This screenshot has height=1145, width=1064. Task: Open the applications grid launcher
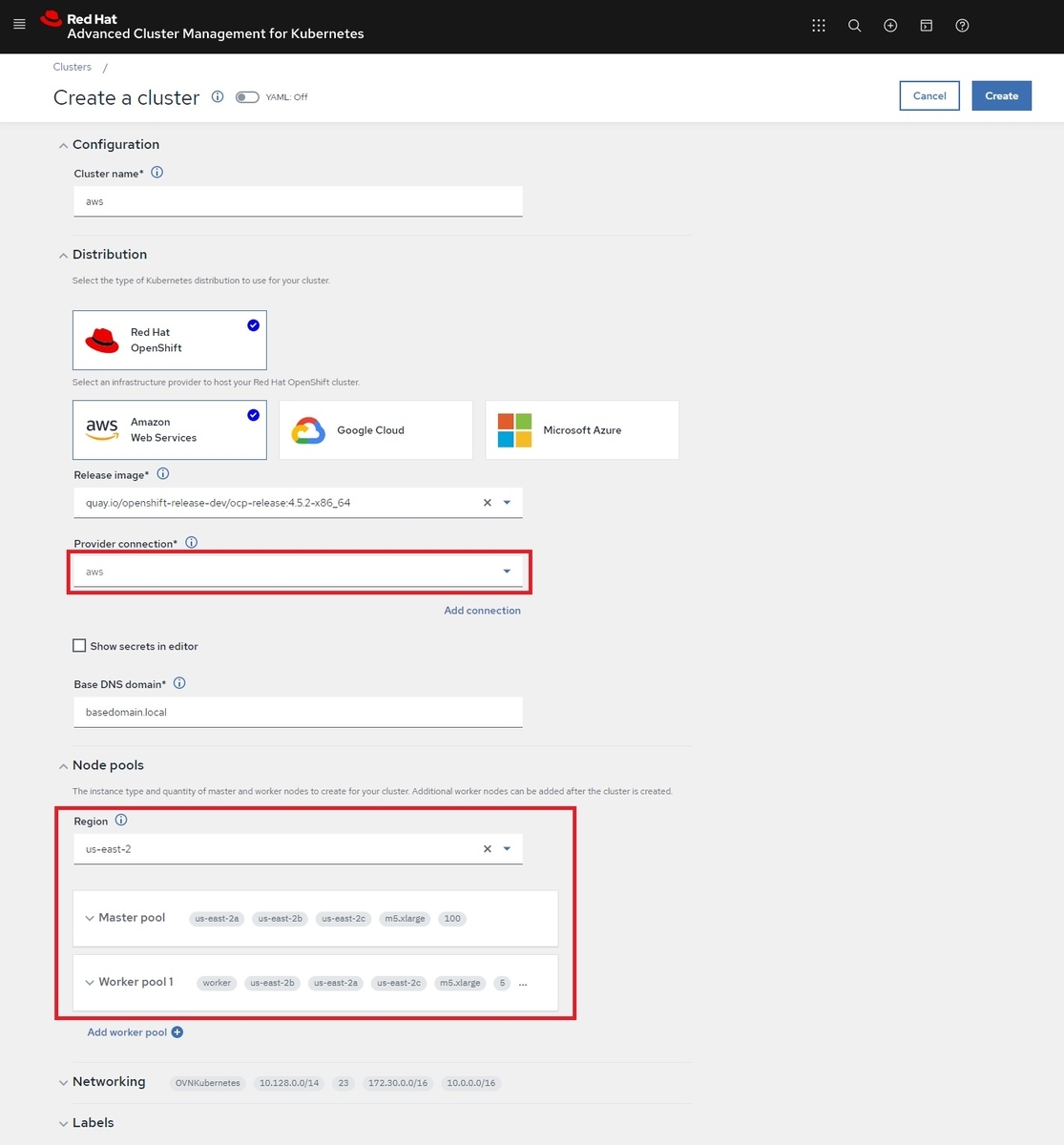click(819, 26)
